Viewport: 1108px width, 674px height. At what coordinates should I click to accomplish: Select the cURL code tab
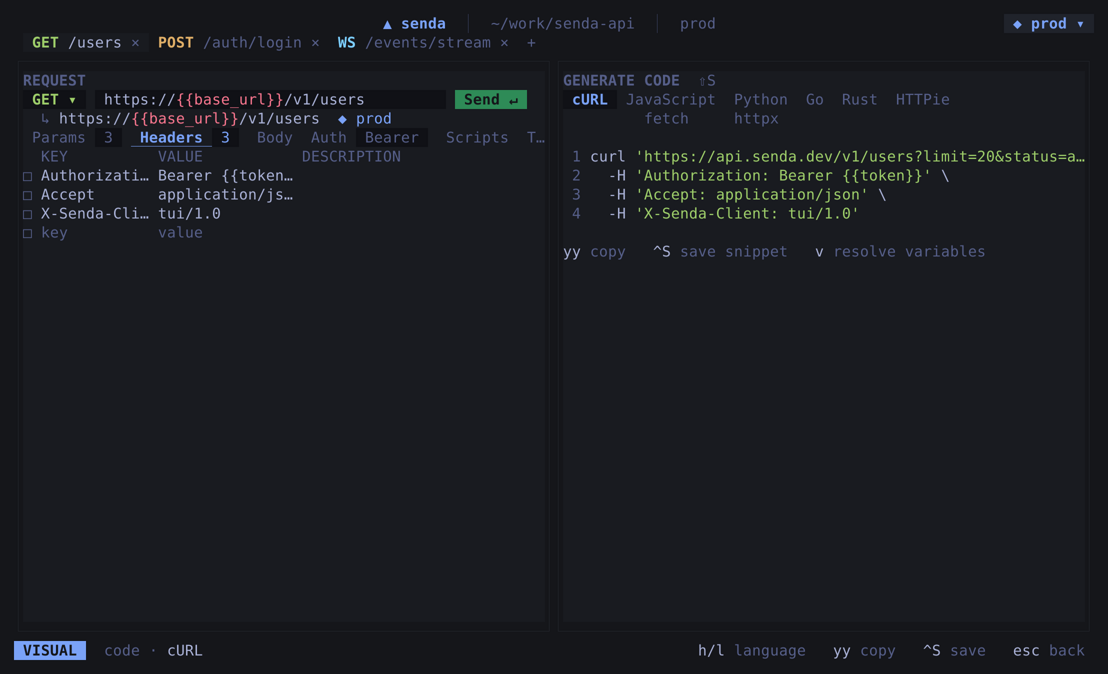tap(590, 100)
